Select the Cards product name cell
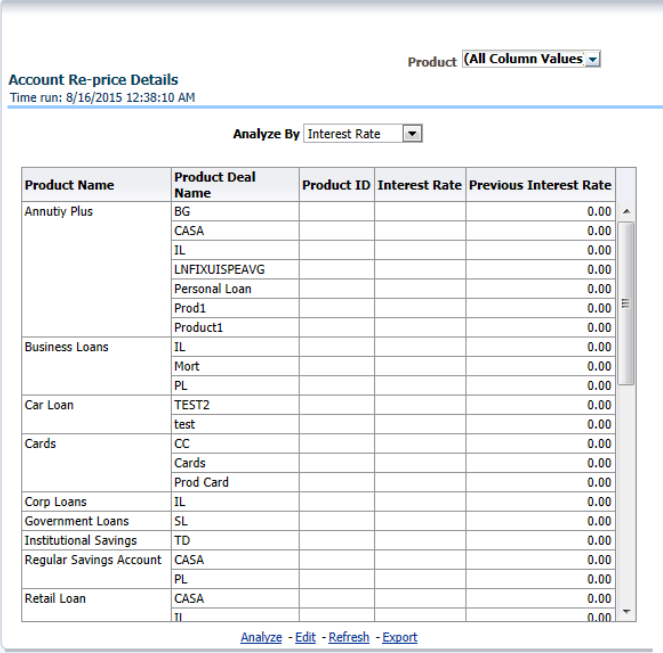 pos(96,463)
